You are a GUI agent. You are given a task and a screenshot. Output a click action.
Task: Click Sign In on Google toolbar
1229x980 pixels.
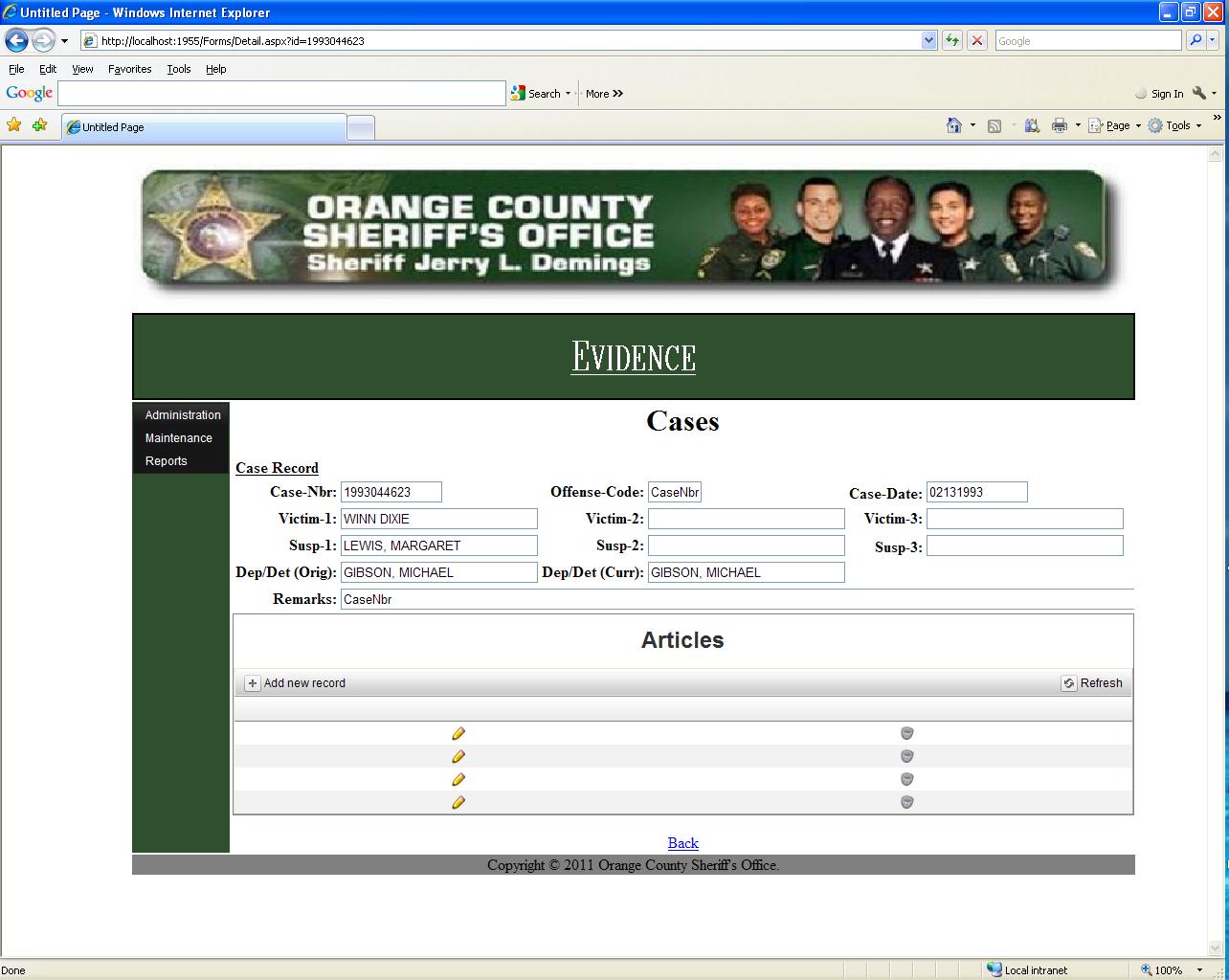[x=1159, y=94]
